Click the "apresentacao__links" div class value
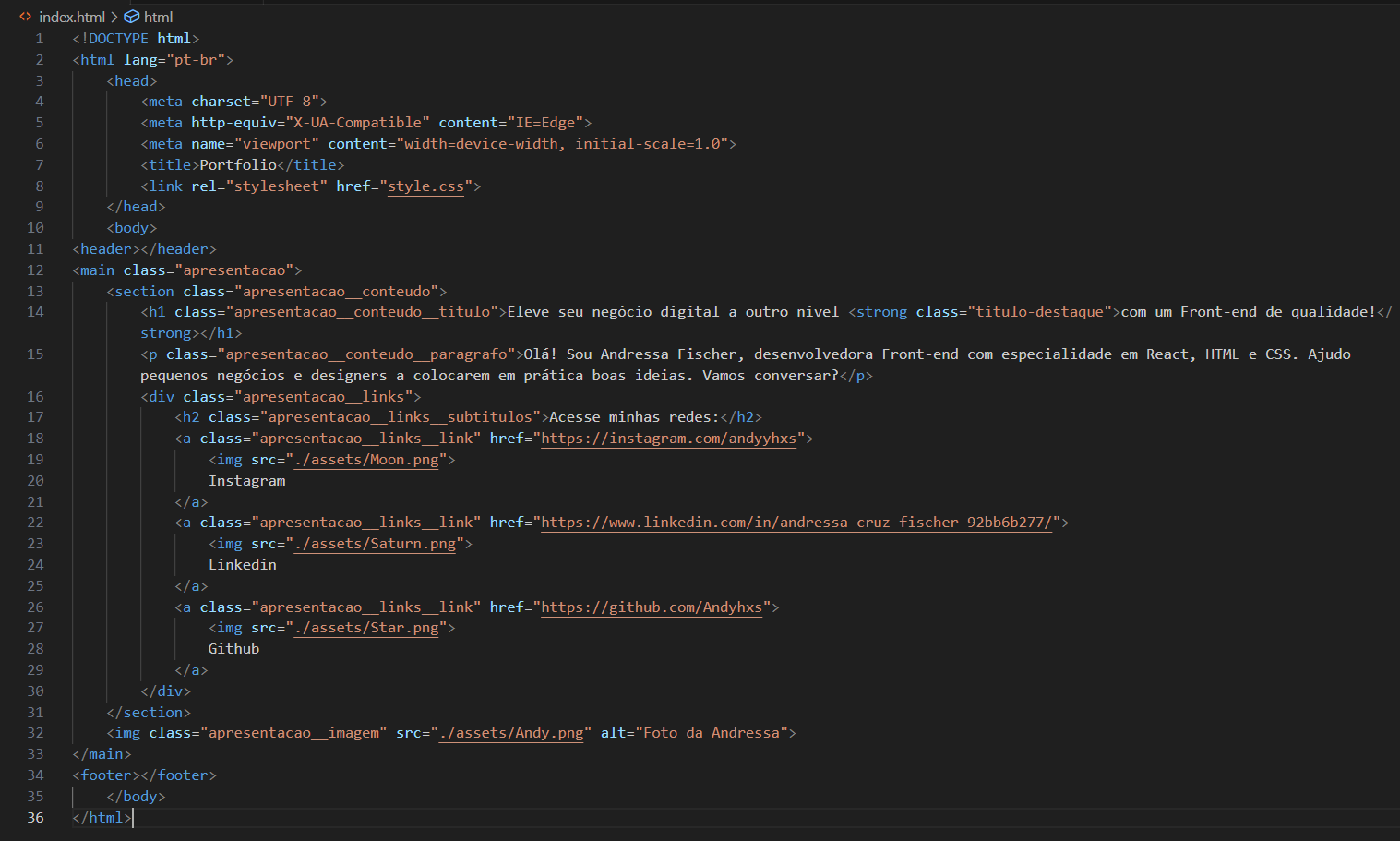 324,396
